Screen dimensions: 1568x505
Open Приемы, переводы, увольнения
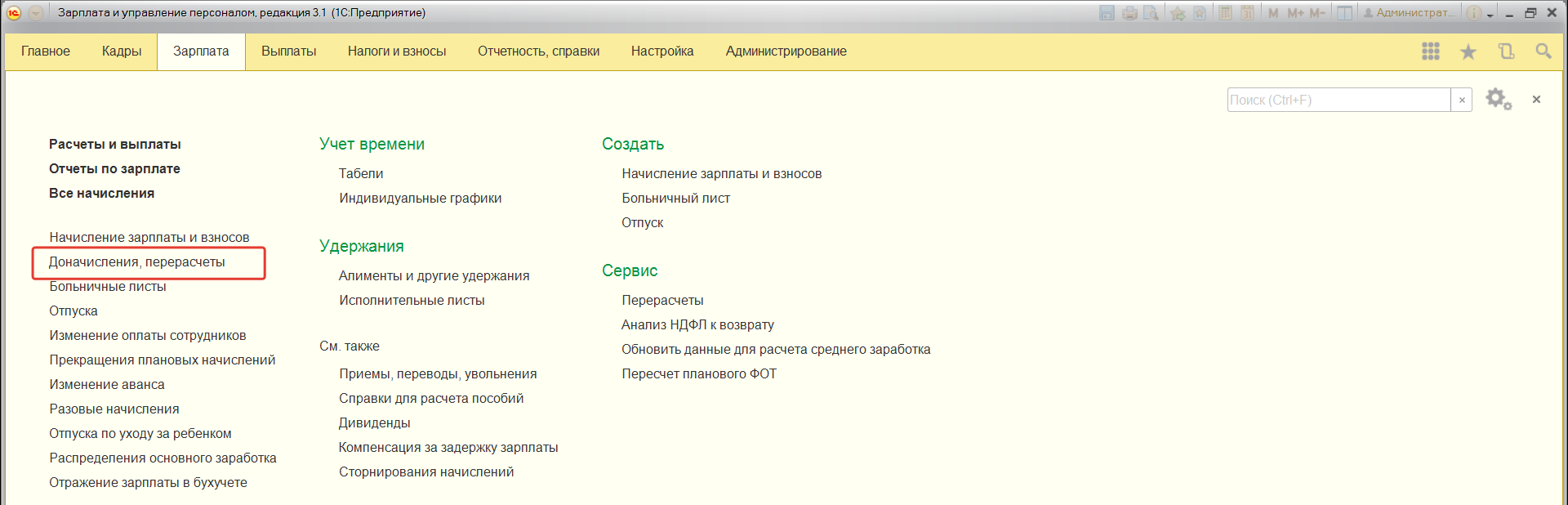point(438,373)
